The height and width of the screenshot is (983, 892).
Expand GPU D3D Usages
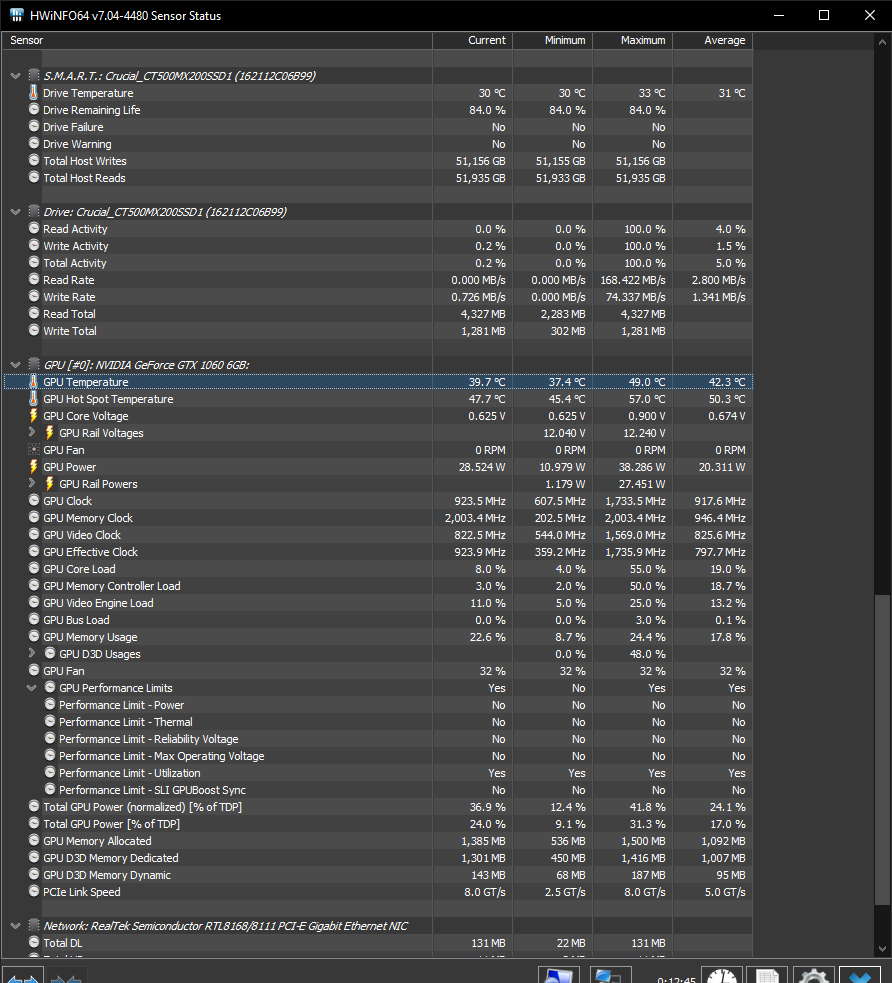point(32,653)
